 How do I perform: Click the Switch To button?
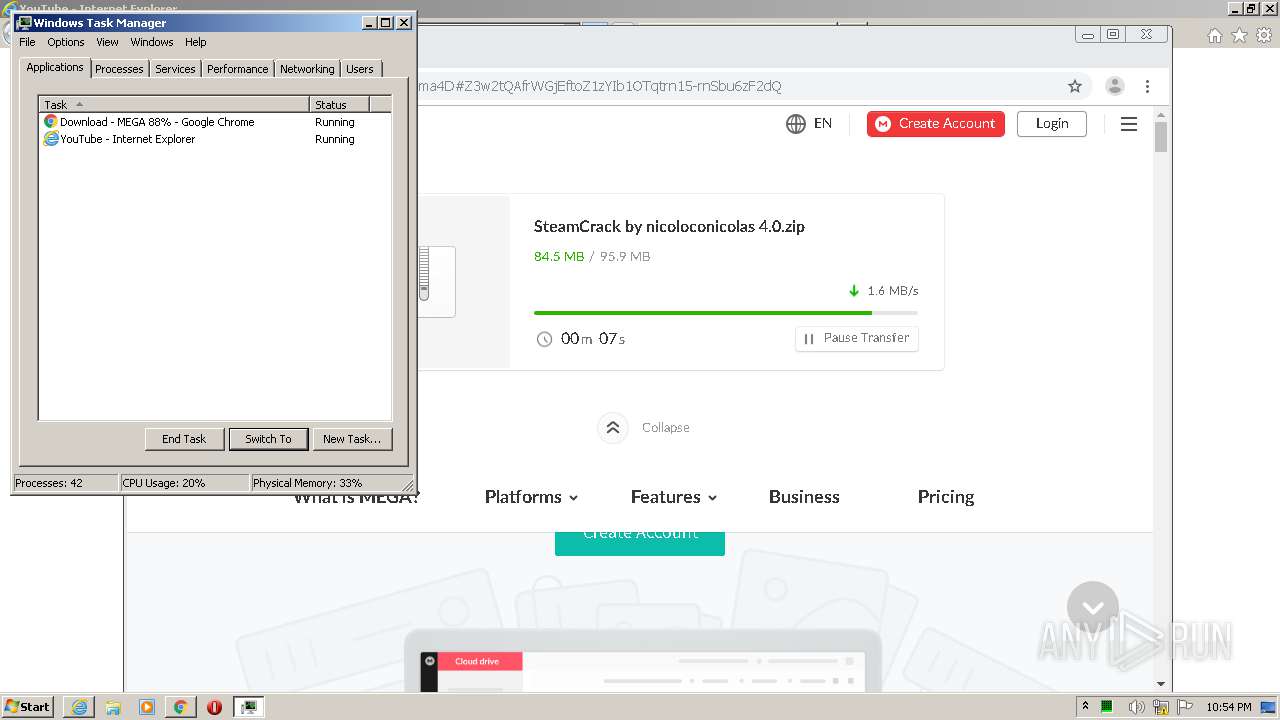point(268,439)
